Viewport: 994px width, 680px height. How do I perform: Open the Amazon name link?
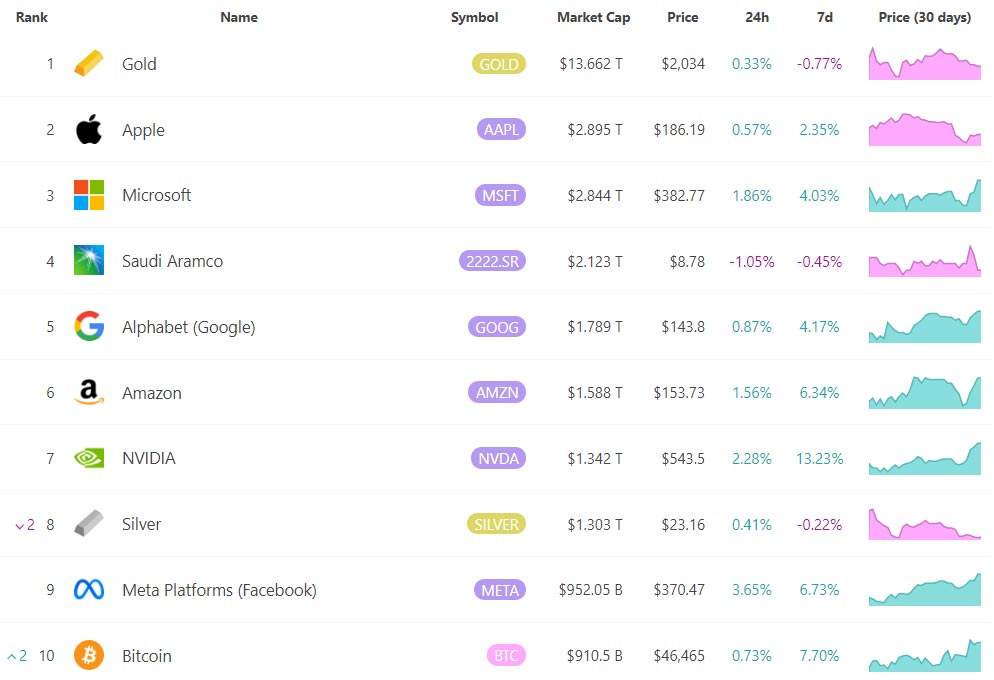tap(152, 393)
